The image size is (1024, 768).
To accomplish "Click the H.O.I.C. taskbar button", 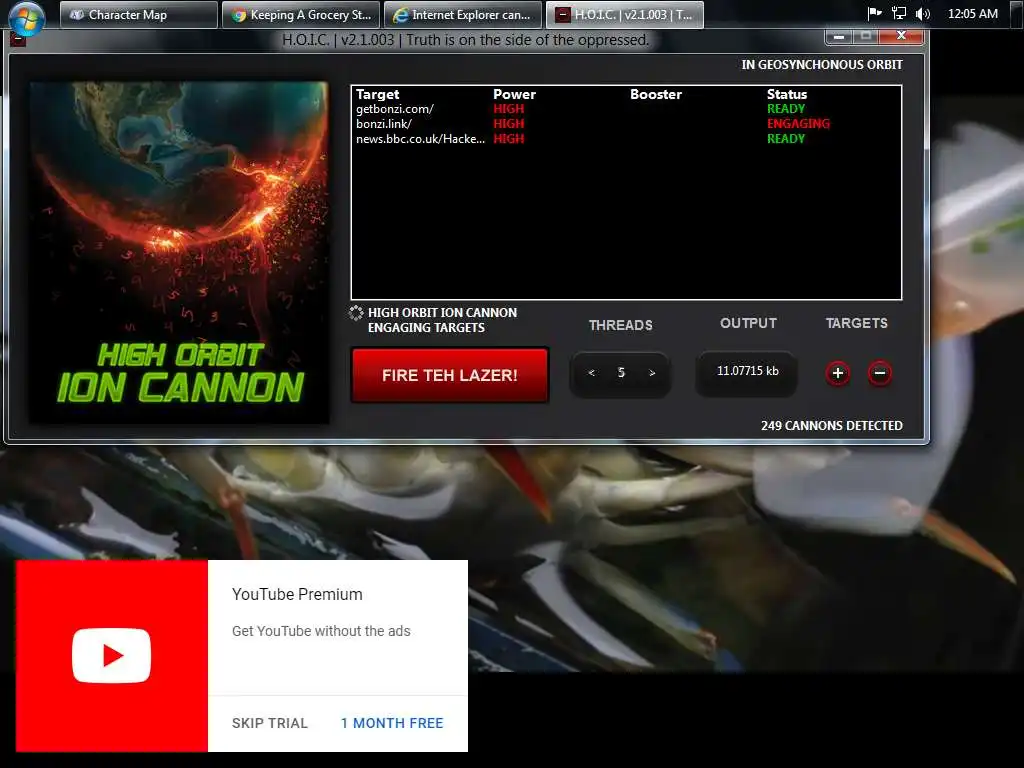I will pyautogui.click(x=624, y=14).
